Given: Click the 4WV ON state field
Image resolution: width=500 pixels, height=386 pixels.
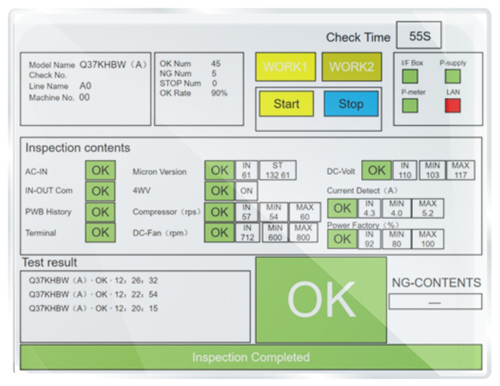Looking at the screenshot, I should pos(246,191).
